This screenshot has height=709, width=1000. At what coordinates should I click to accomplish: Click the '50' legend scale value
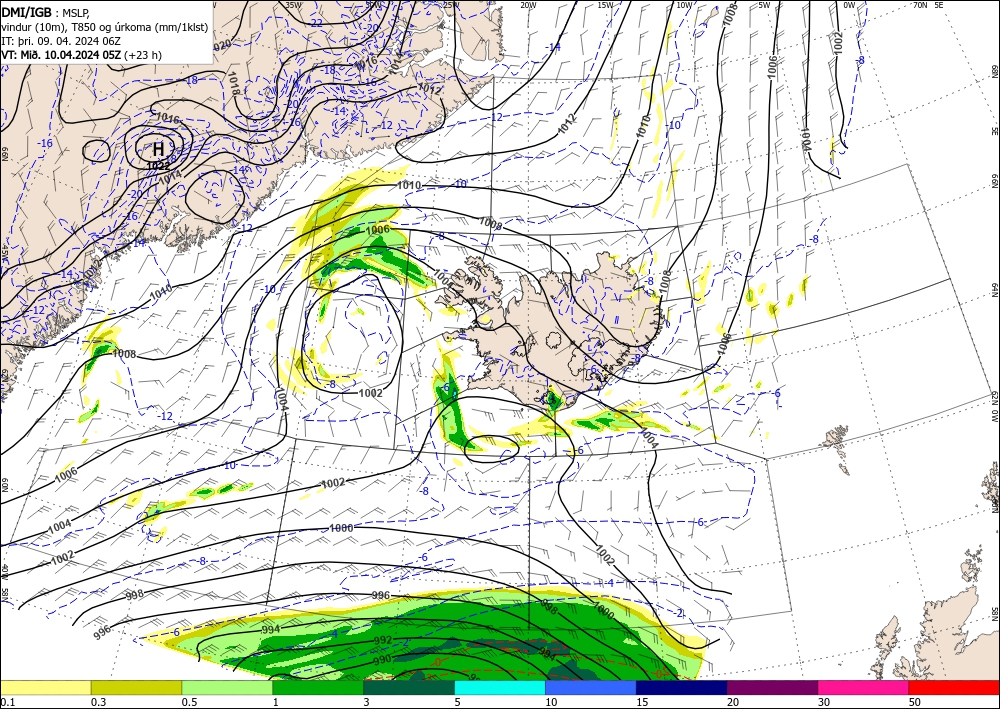tap(914, 702)
